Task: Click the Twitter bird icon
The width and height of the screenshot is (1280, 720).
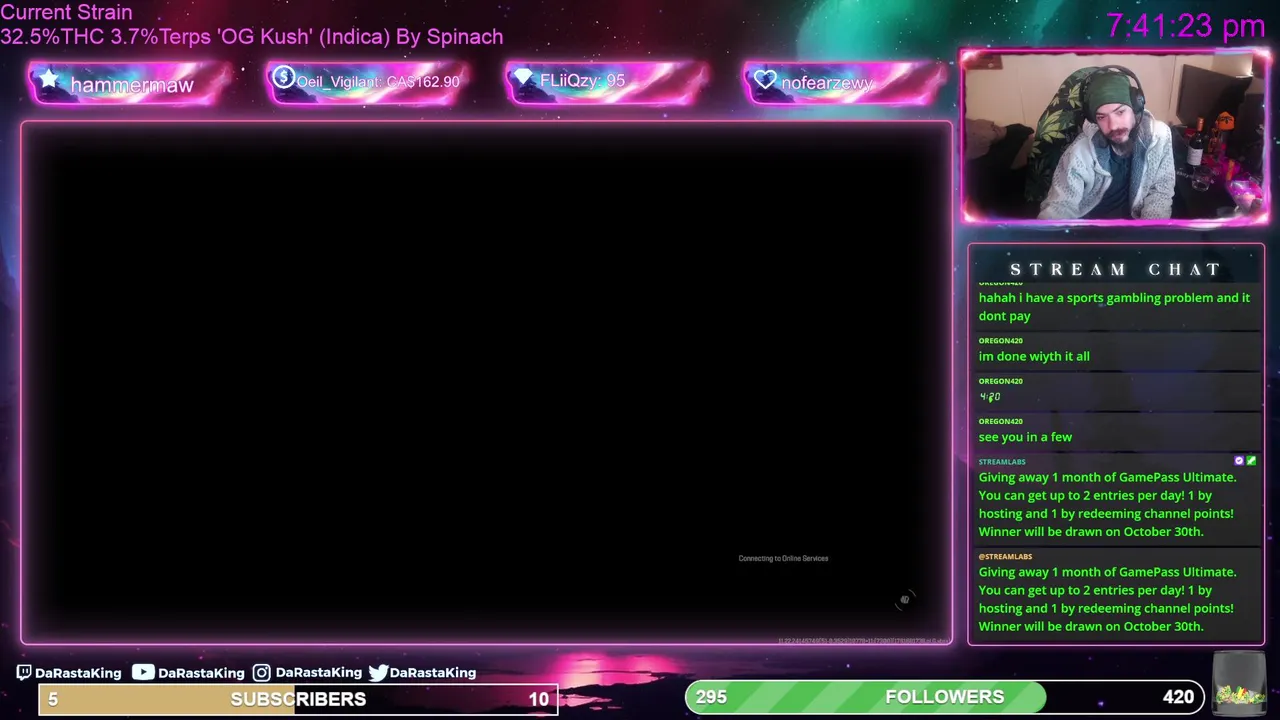Action: [x=378, y=672]
